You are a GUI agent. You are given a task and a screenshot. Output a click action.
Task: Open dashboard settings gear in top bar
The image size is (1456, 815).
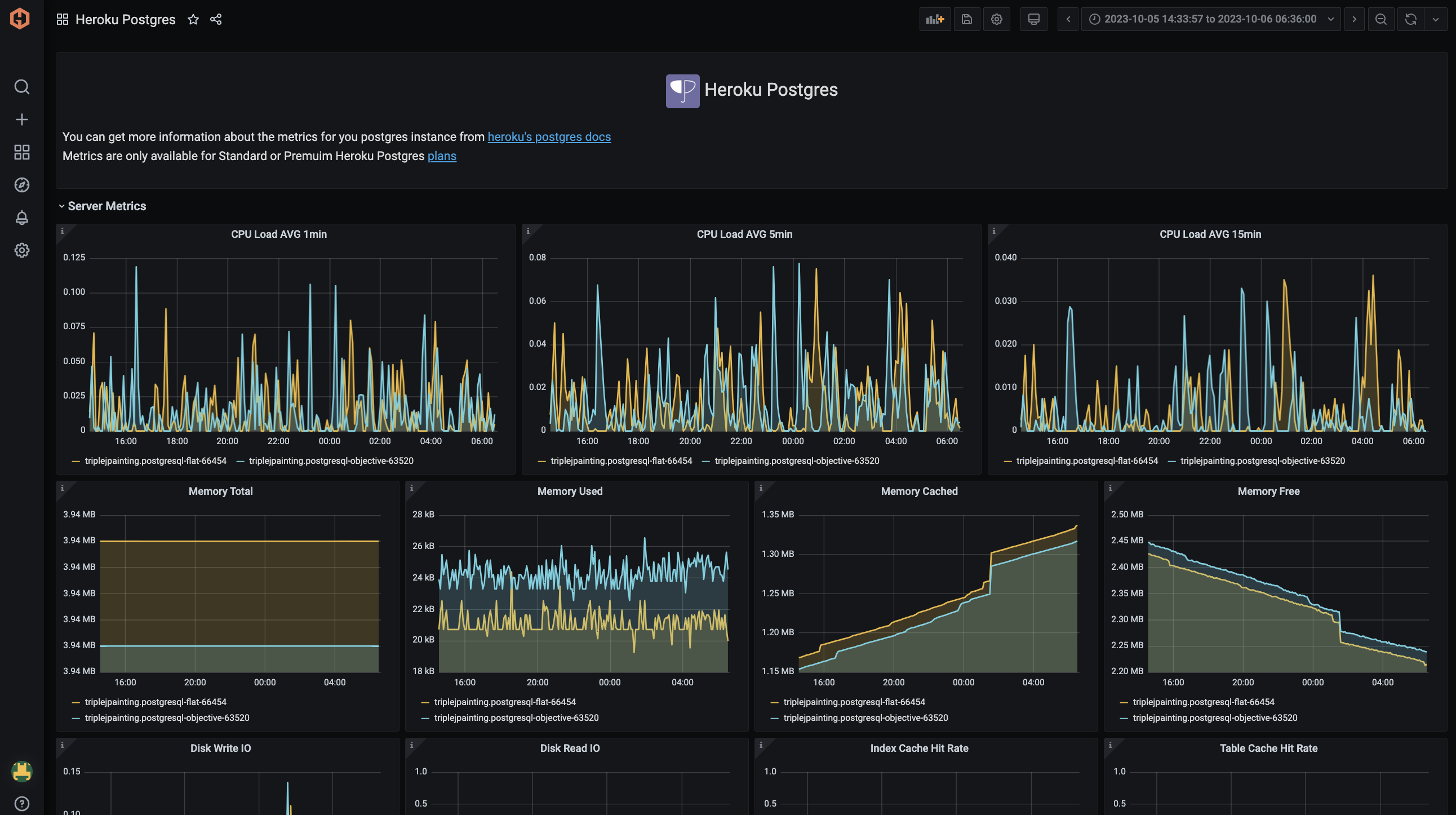(x=996, y=19)
